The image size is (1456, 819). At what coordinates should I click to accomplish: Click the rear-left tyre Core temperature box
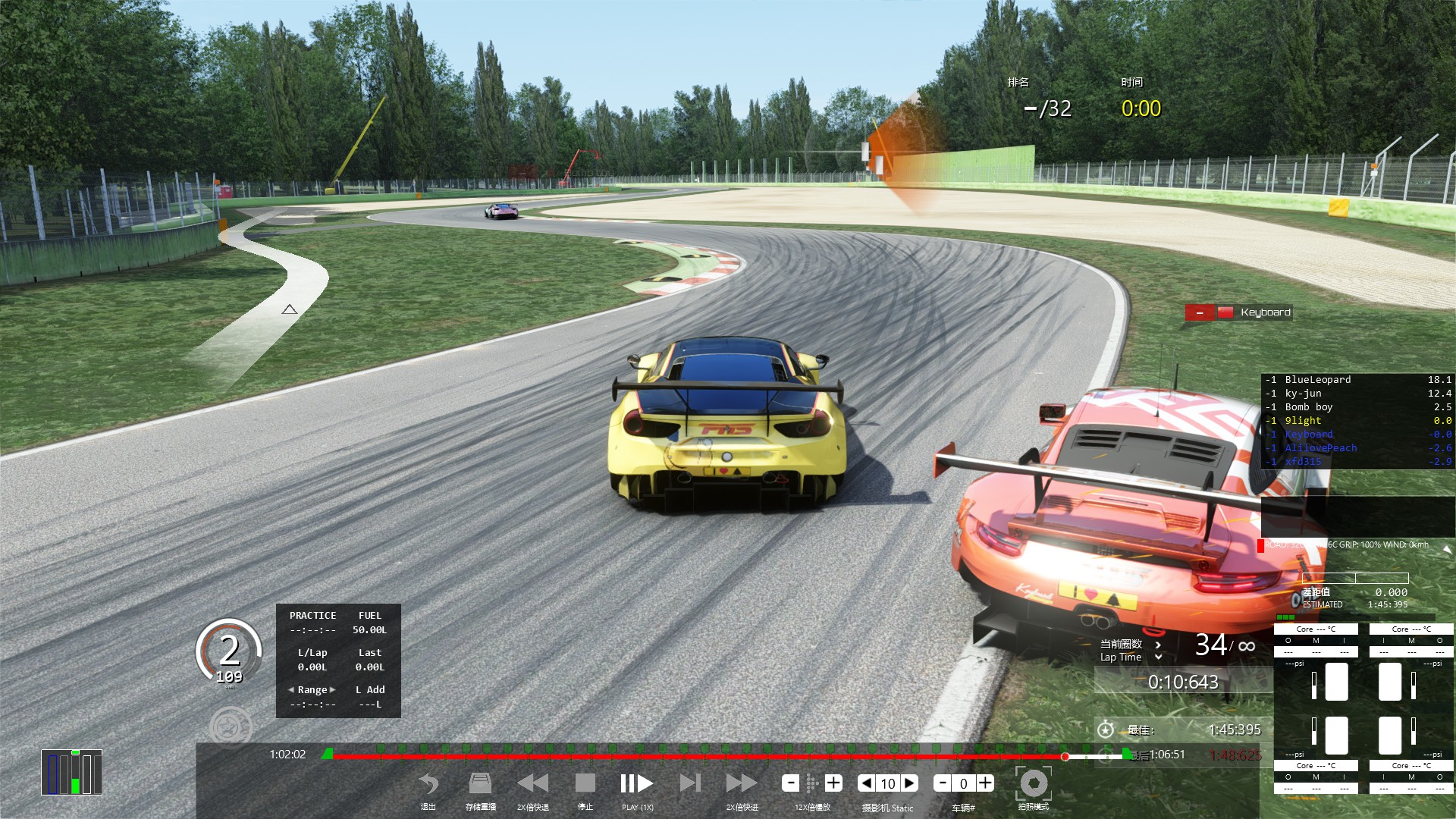[x=1316, y=765]
